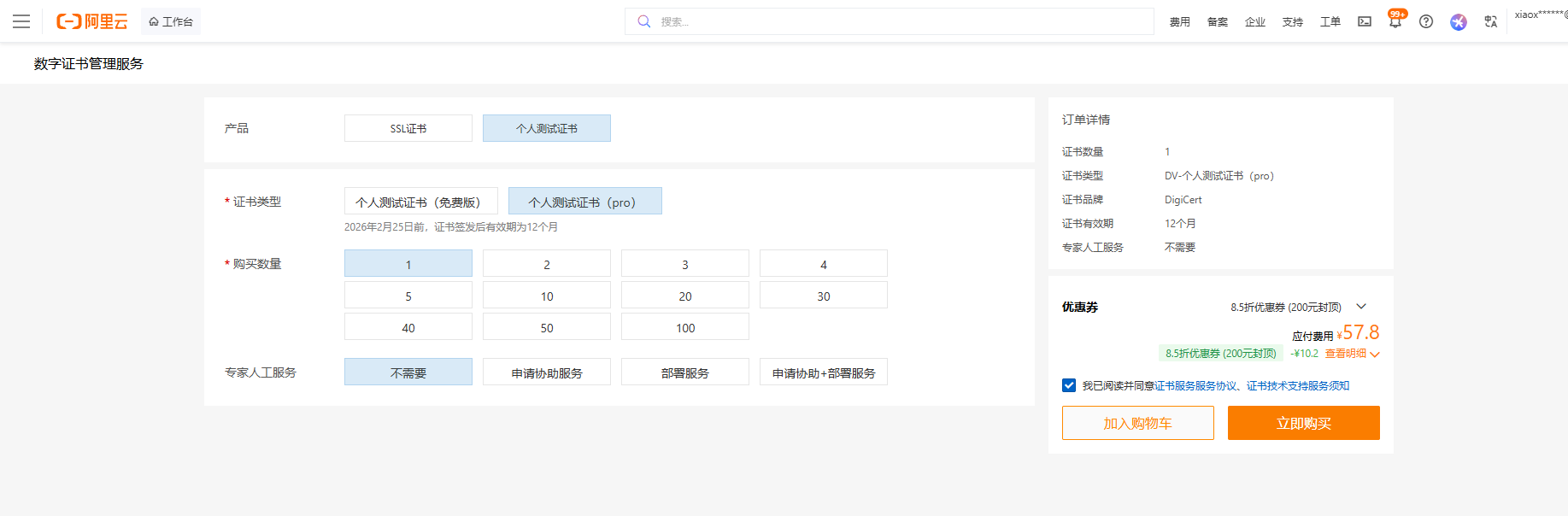Open the 费用 menu in header
1568x516 pixels.
[x=1179, y=21]
